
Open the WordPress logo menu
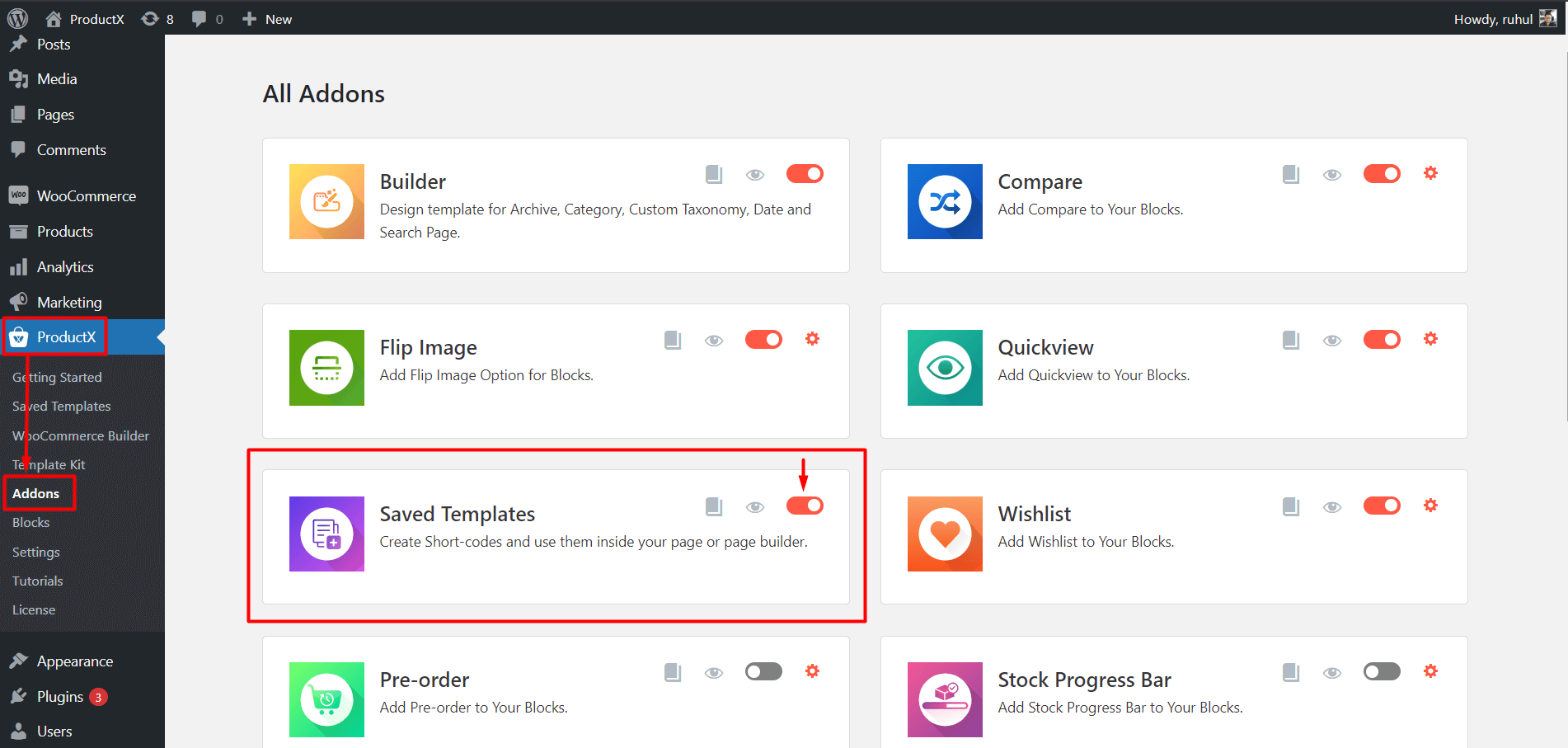[17, 18]
